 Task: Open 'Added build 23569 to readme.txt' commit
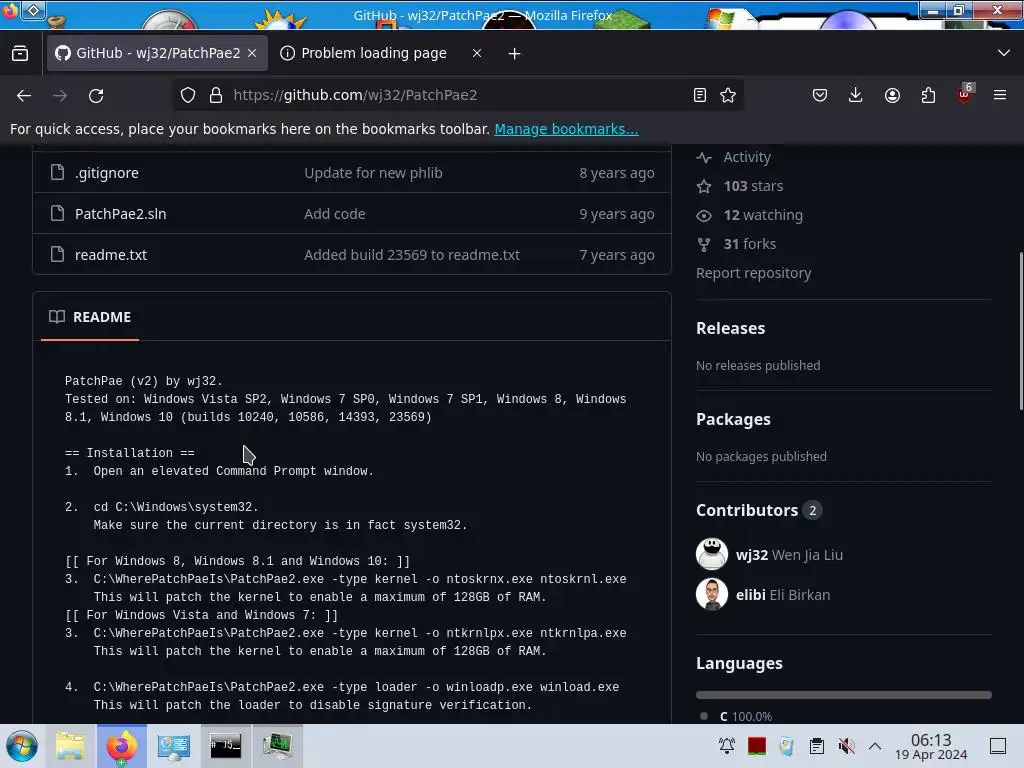tap(411, 255)
